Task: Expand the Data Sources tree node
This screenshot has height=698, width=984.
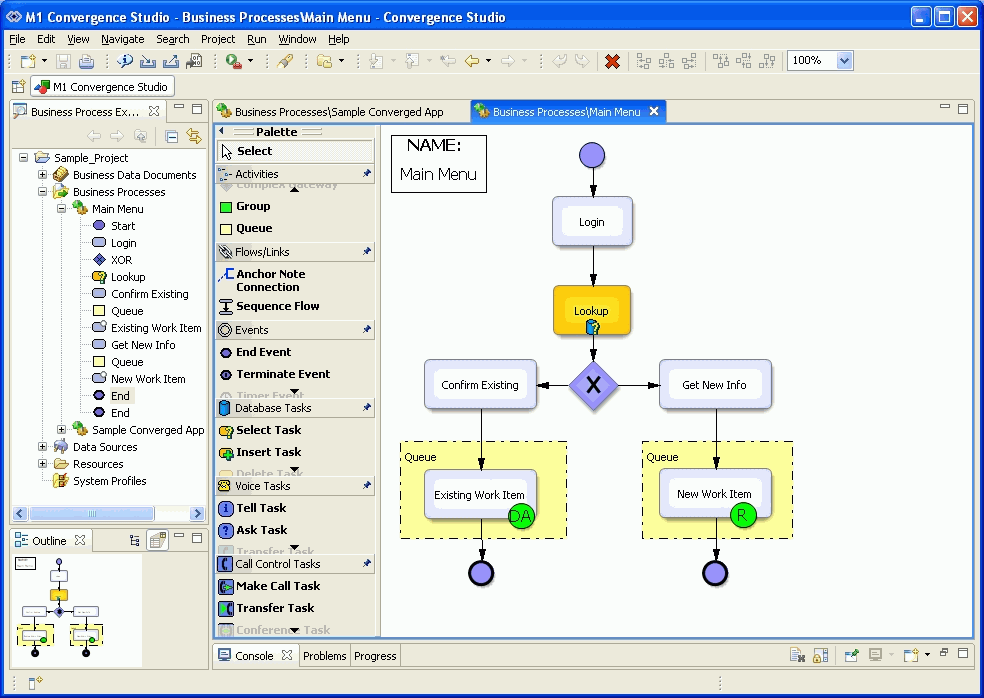Action: 43,447
